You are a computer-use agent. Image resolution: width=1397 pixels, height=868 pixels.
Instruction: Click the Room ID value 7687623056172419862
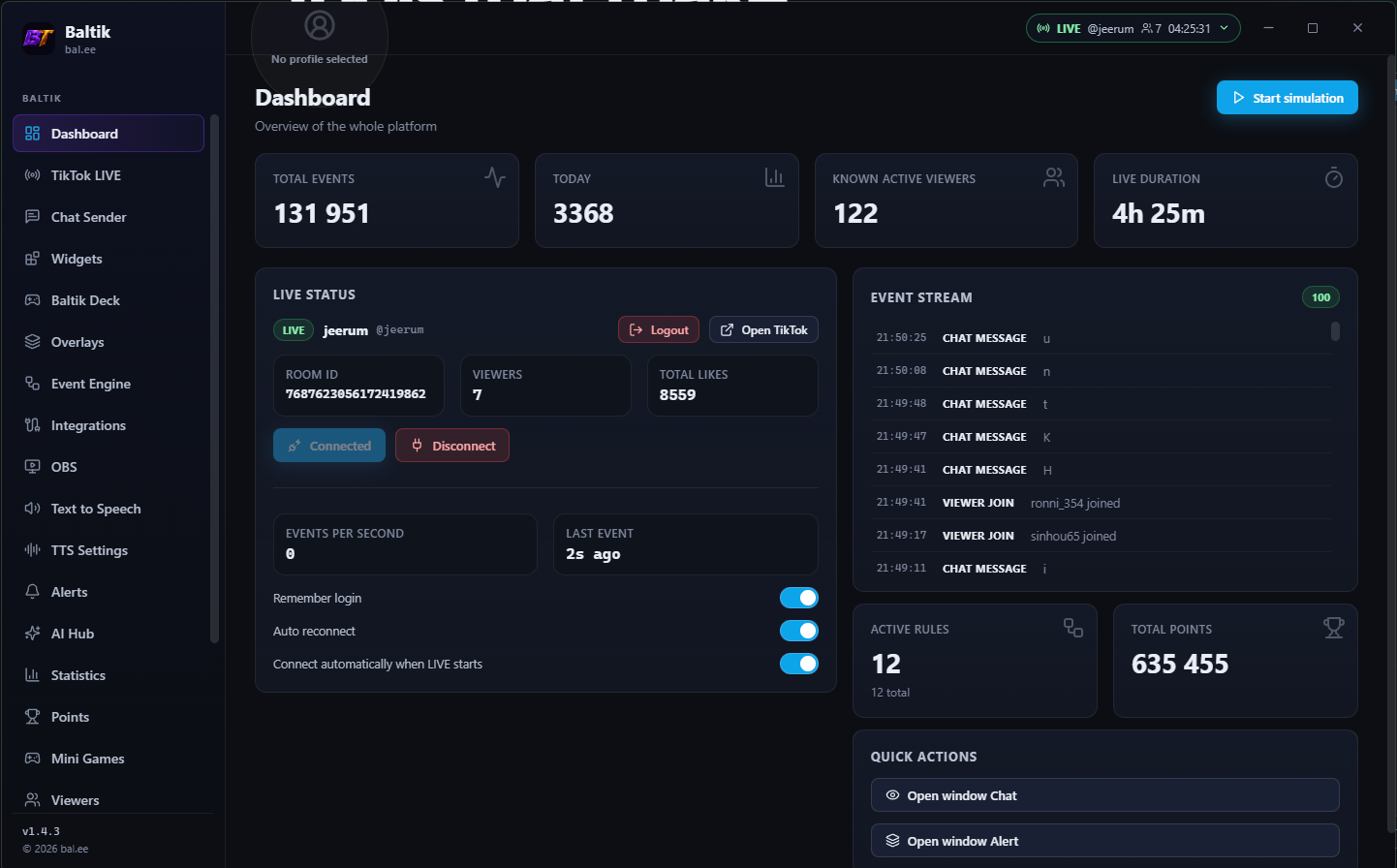pos(356,394)
